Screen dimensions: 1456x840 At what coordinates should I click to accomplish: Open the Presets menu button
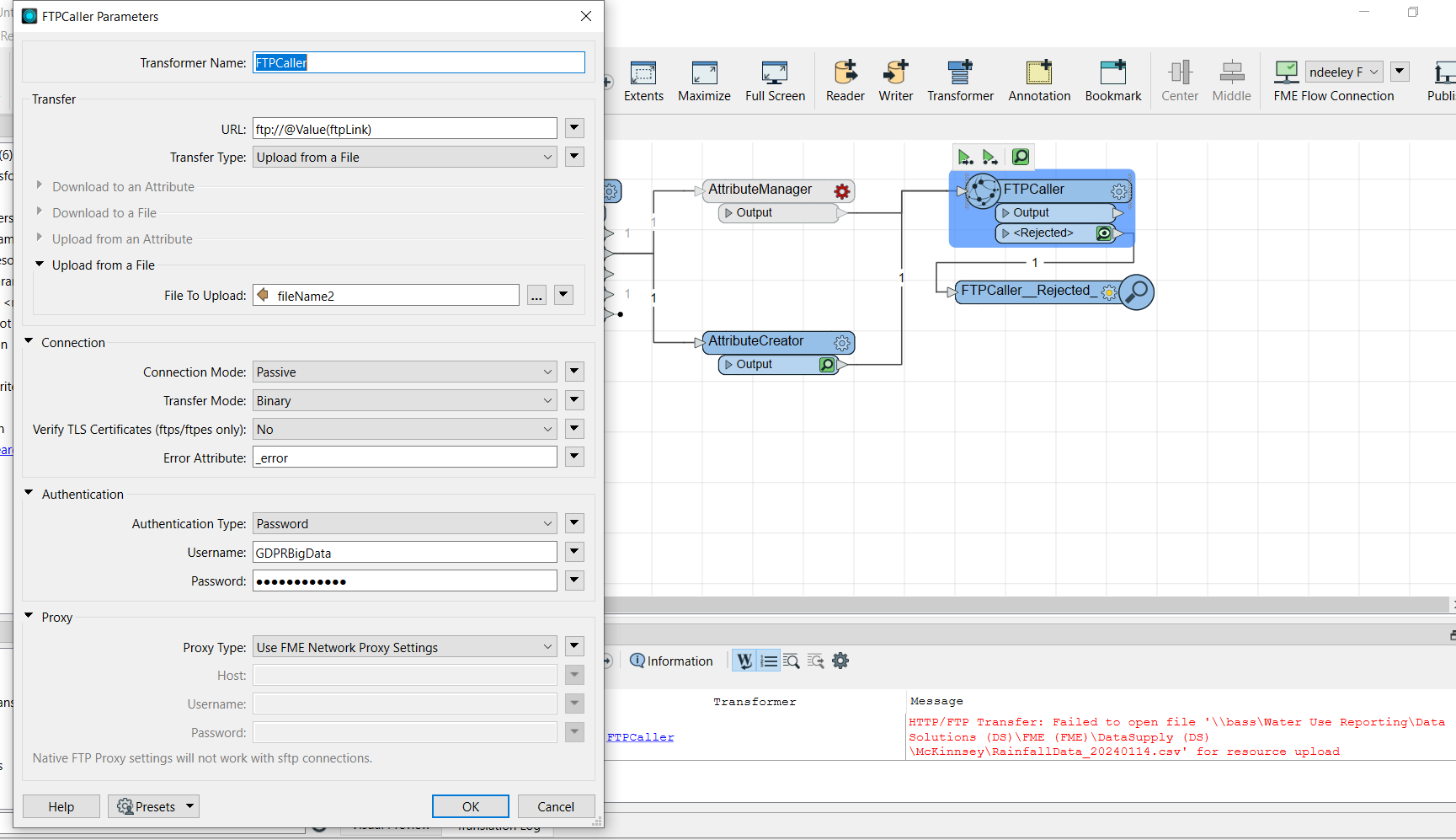(153, 807)
